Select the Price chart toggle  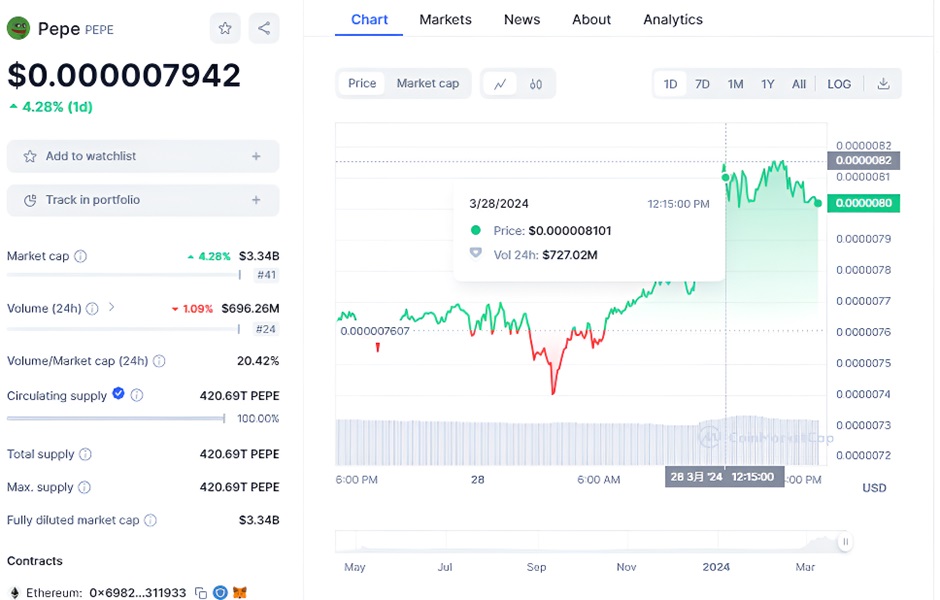tap(362, 84)
